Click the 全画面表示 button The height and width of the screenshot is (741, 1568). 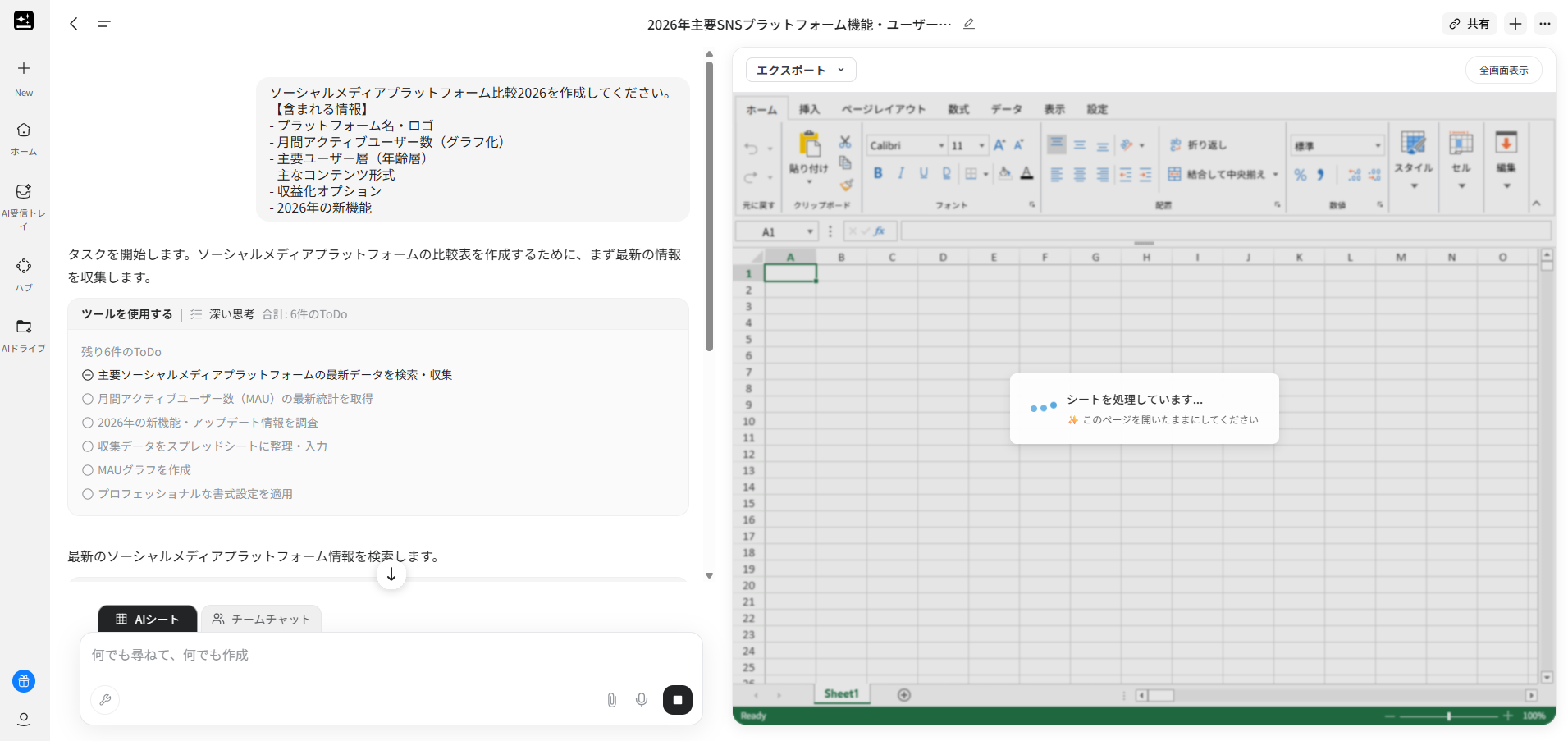(1503, 70)
